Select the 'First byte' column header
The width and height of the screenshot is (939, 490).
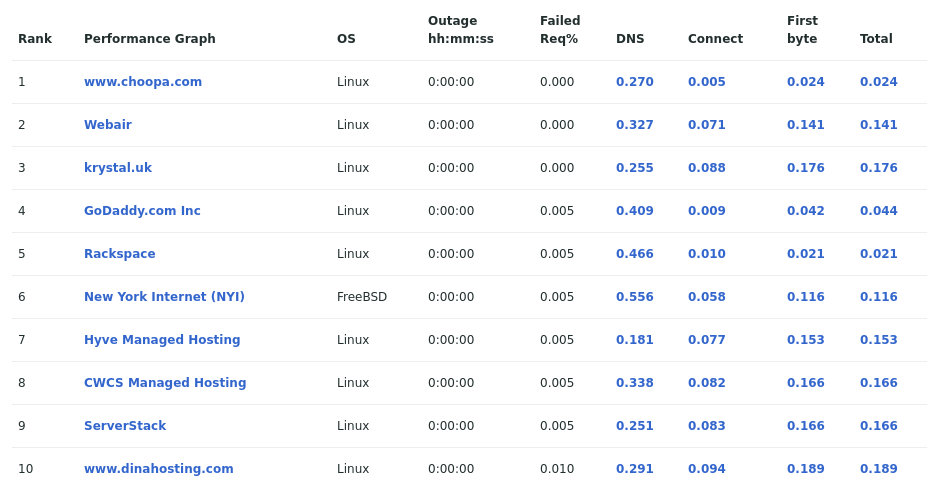(x=802, y=30)
